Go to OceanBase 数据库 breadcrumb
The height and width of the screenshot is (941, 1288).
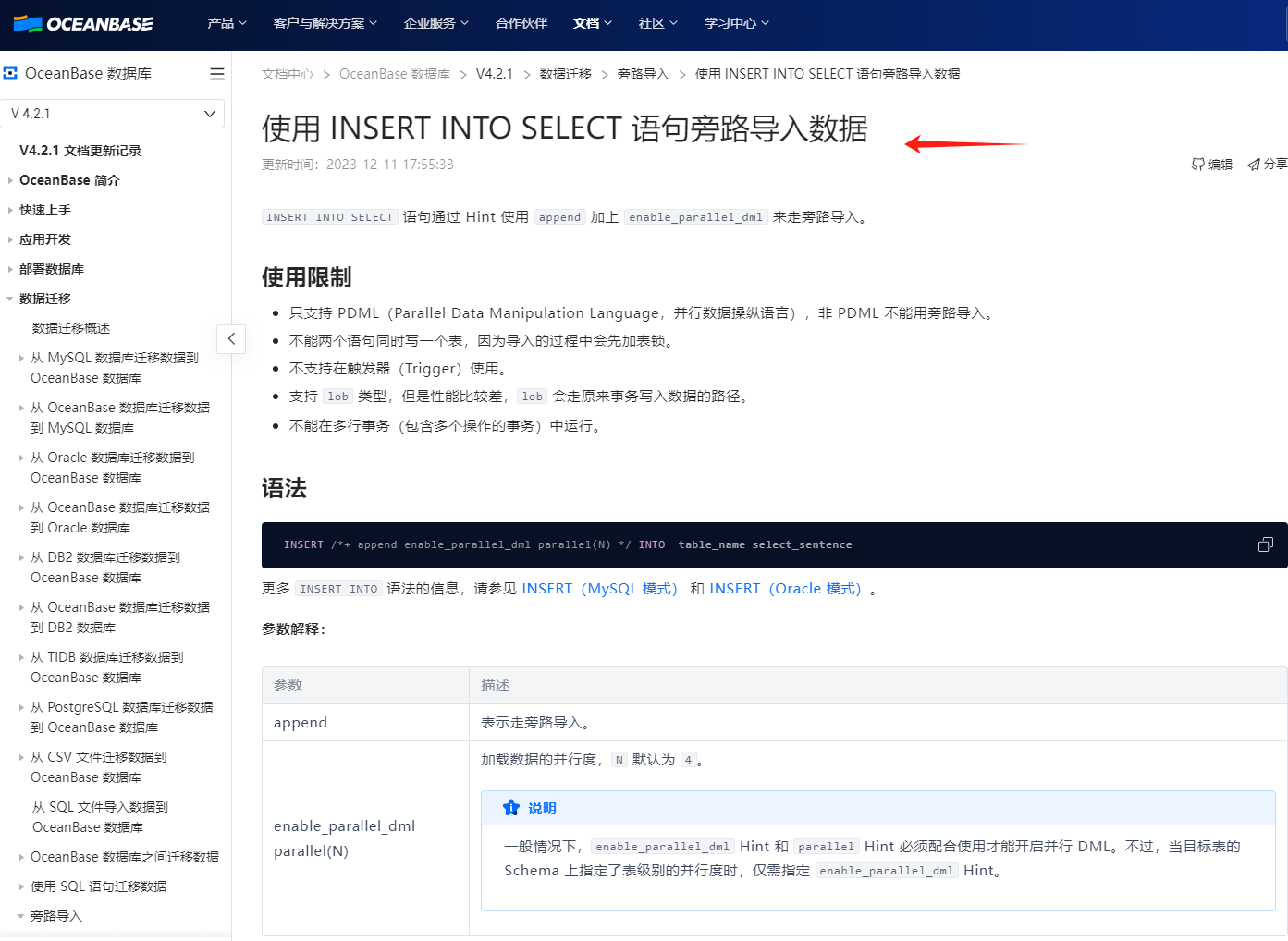[395, 74]
